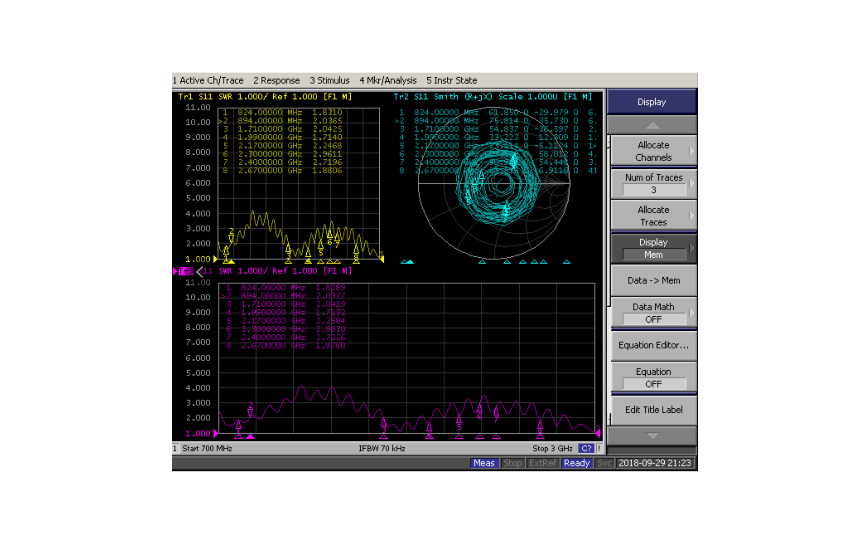Toggle Data Math OFF setting

point(652,313)
